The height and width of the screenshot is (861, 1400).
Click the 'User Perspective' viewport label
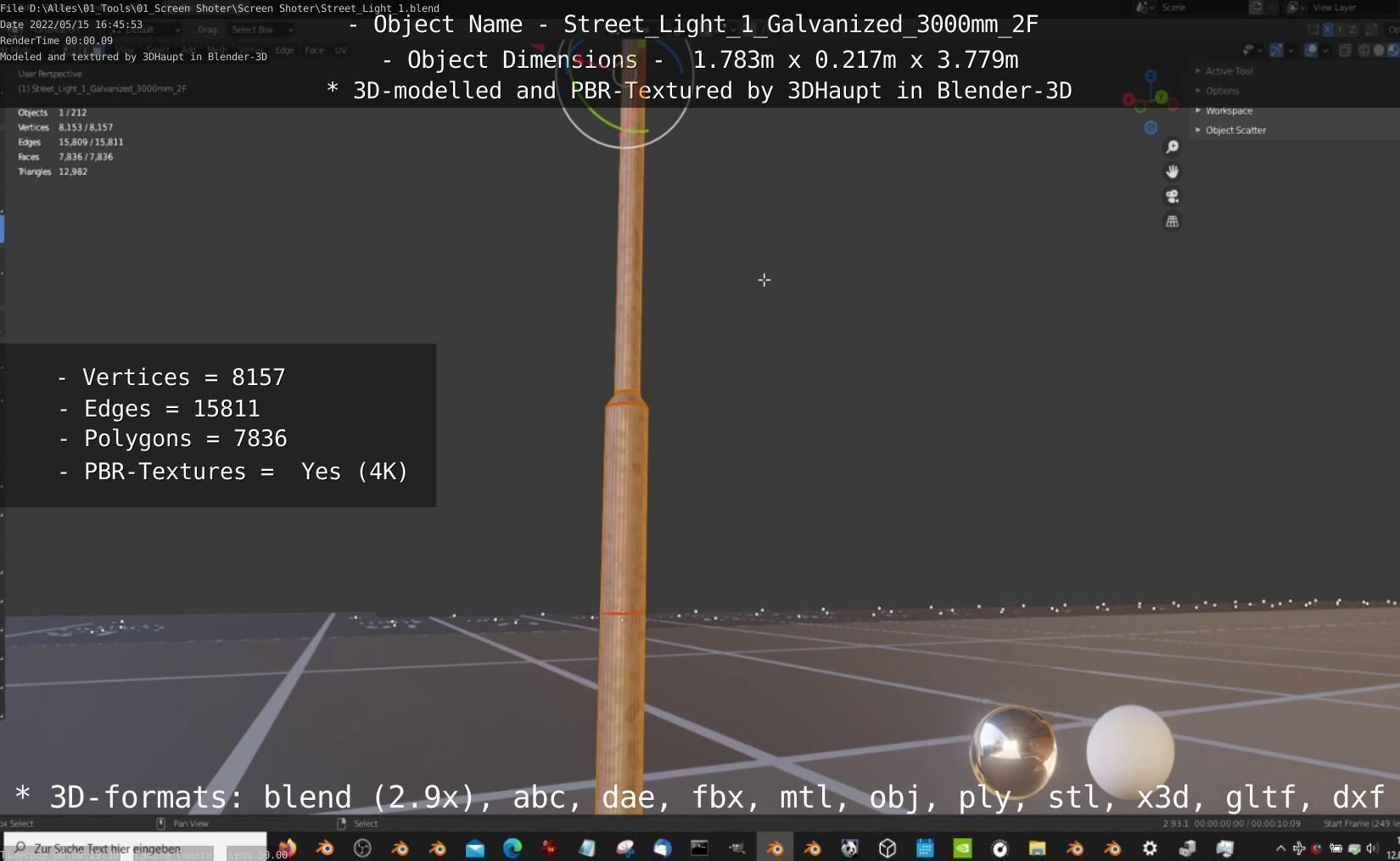pos(50,74)
